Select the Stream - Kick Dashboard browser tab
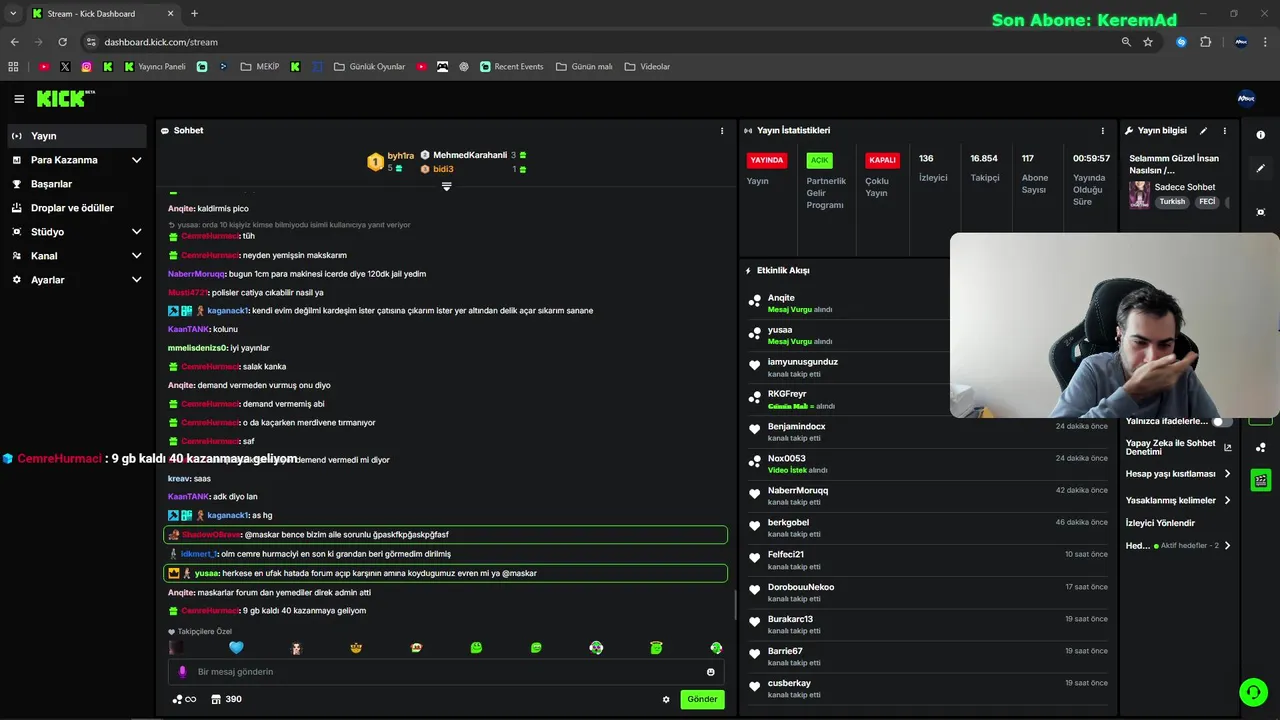Screen dimensions: 1280x720 102,14
